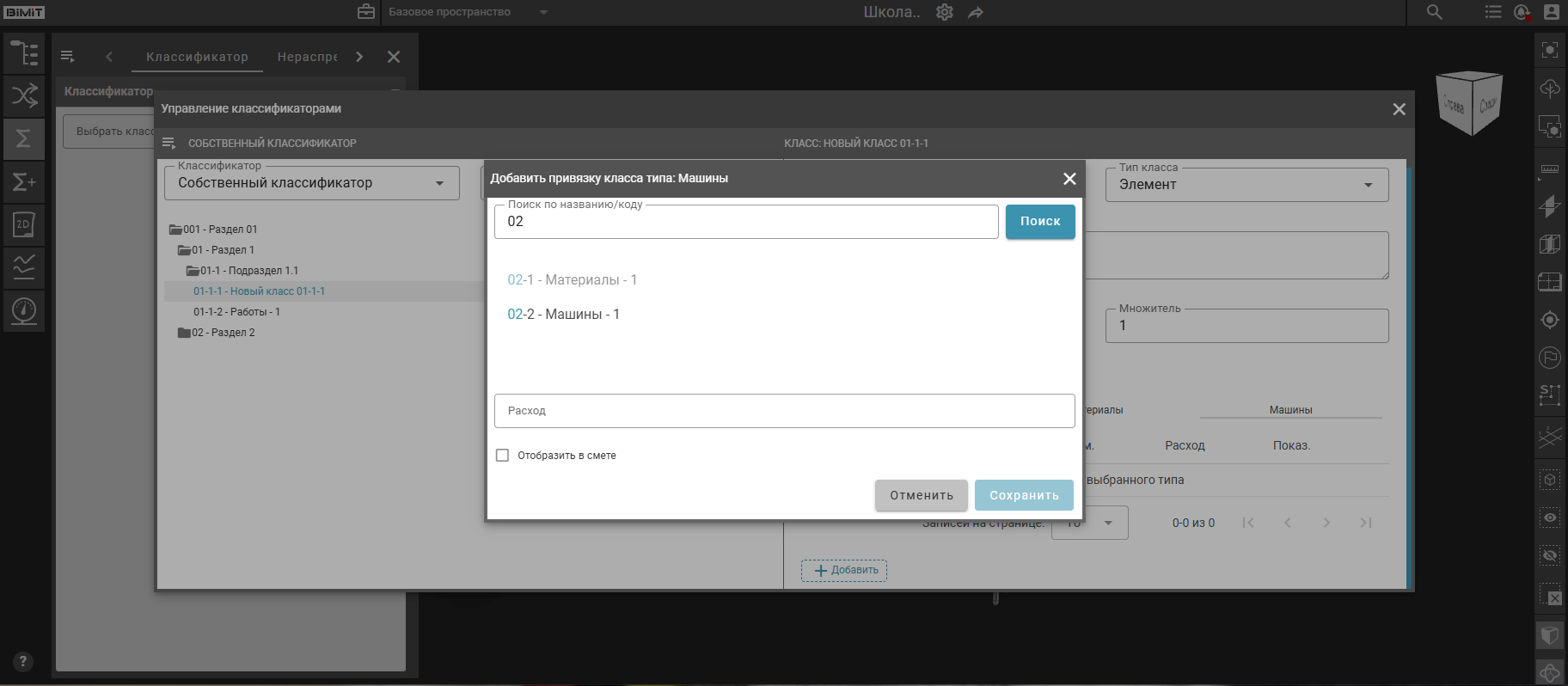Open the Тип класса dropdown
1568x686 pixels.
coord(1246,185)
